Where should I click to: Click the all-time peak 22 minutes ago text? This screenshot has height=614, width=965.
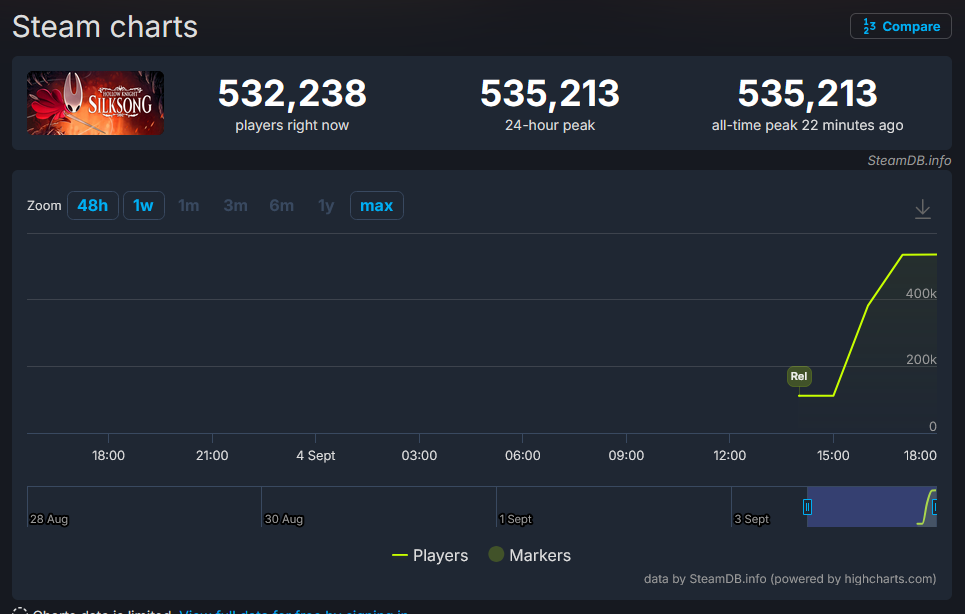[x=807, y=126]
